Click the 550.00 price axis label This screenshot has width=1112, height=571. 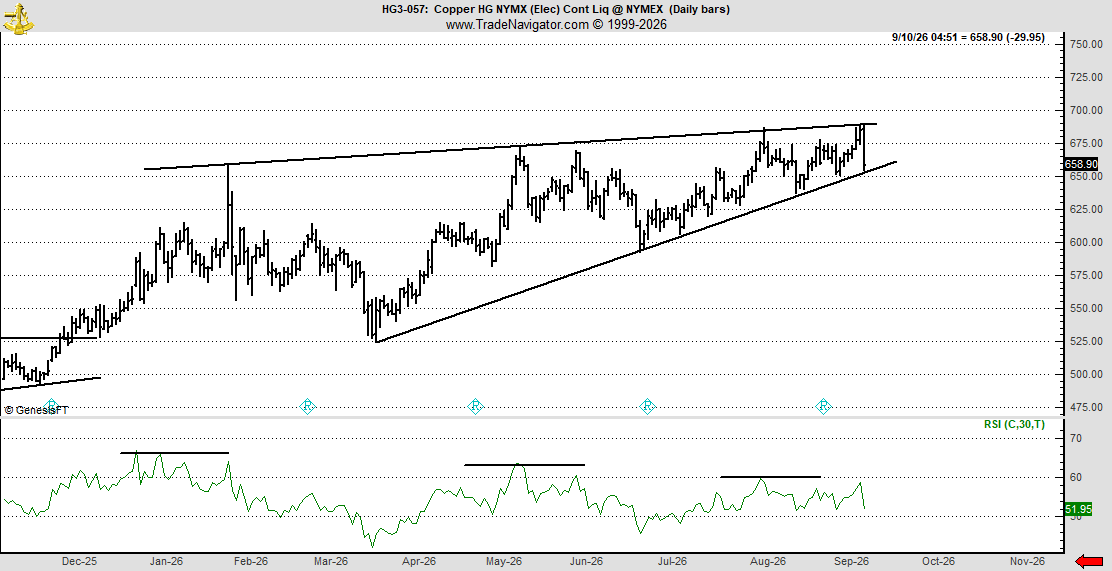coord(1086,308)
